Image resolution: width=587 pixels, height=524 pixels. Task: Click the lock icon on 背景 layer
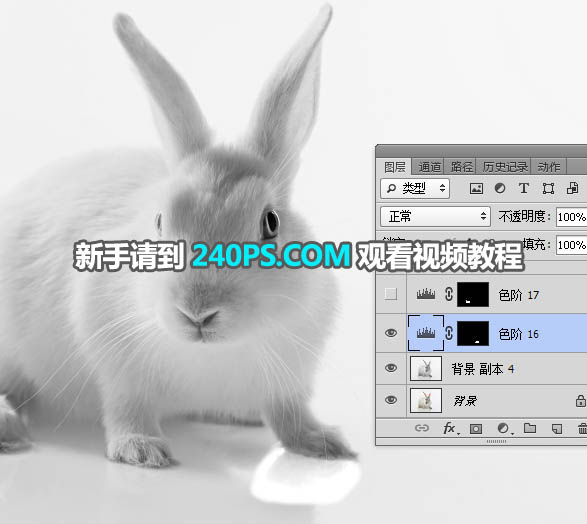[581, 401]
